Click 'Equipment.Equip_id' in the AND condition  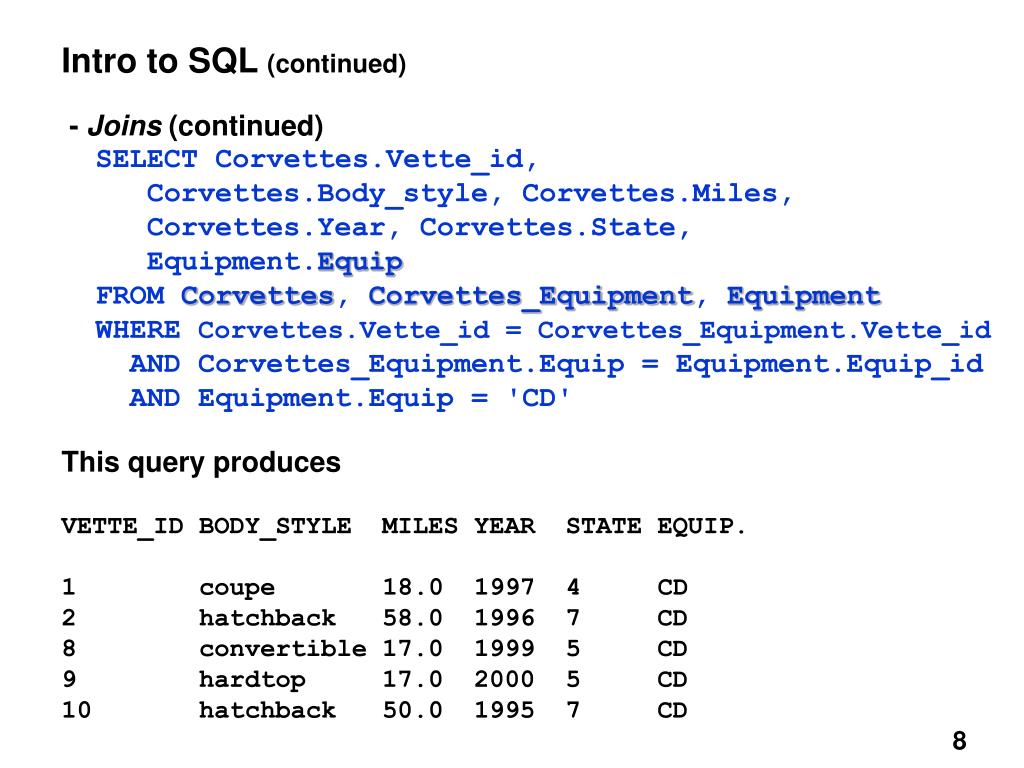coord(829,365)
